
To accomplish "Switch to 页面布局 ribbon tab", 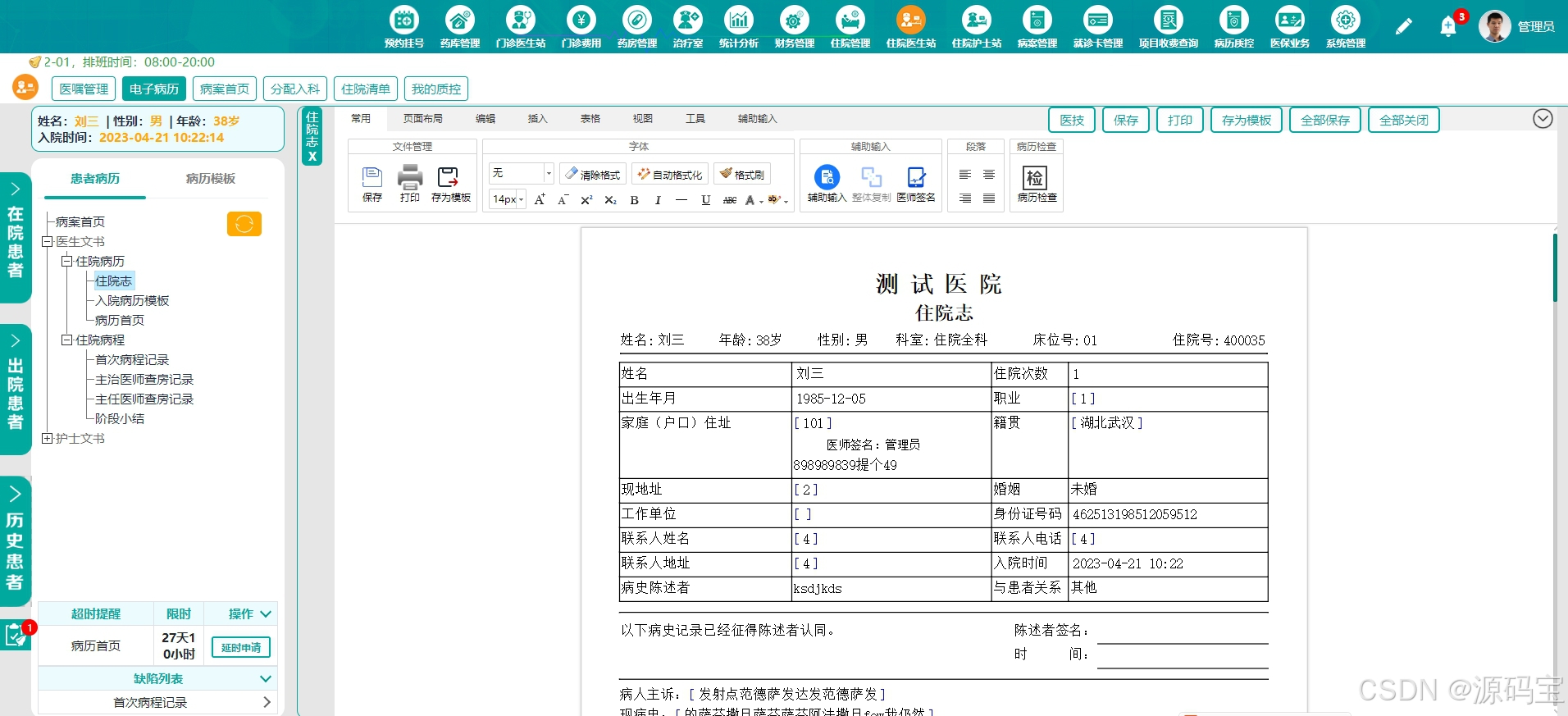I will click(422, 119).
